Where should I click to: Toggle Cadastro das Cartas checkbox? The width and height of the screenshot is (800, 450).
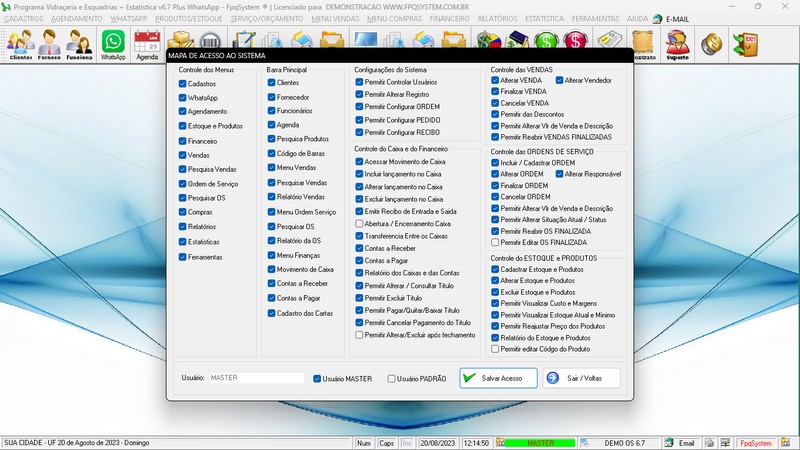[271, 313]
